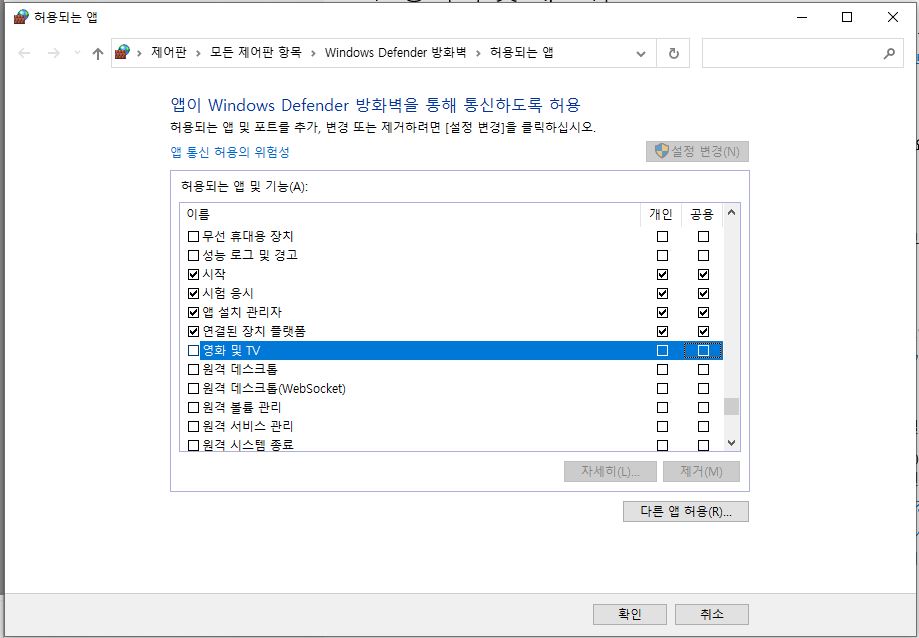Toggle 공용 checkbox for 연결된 장치 플랫폼
Screen dimensions: 919x638
(703, 331)
